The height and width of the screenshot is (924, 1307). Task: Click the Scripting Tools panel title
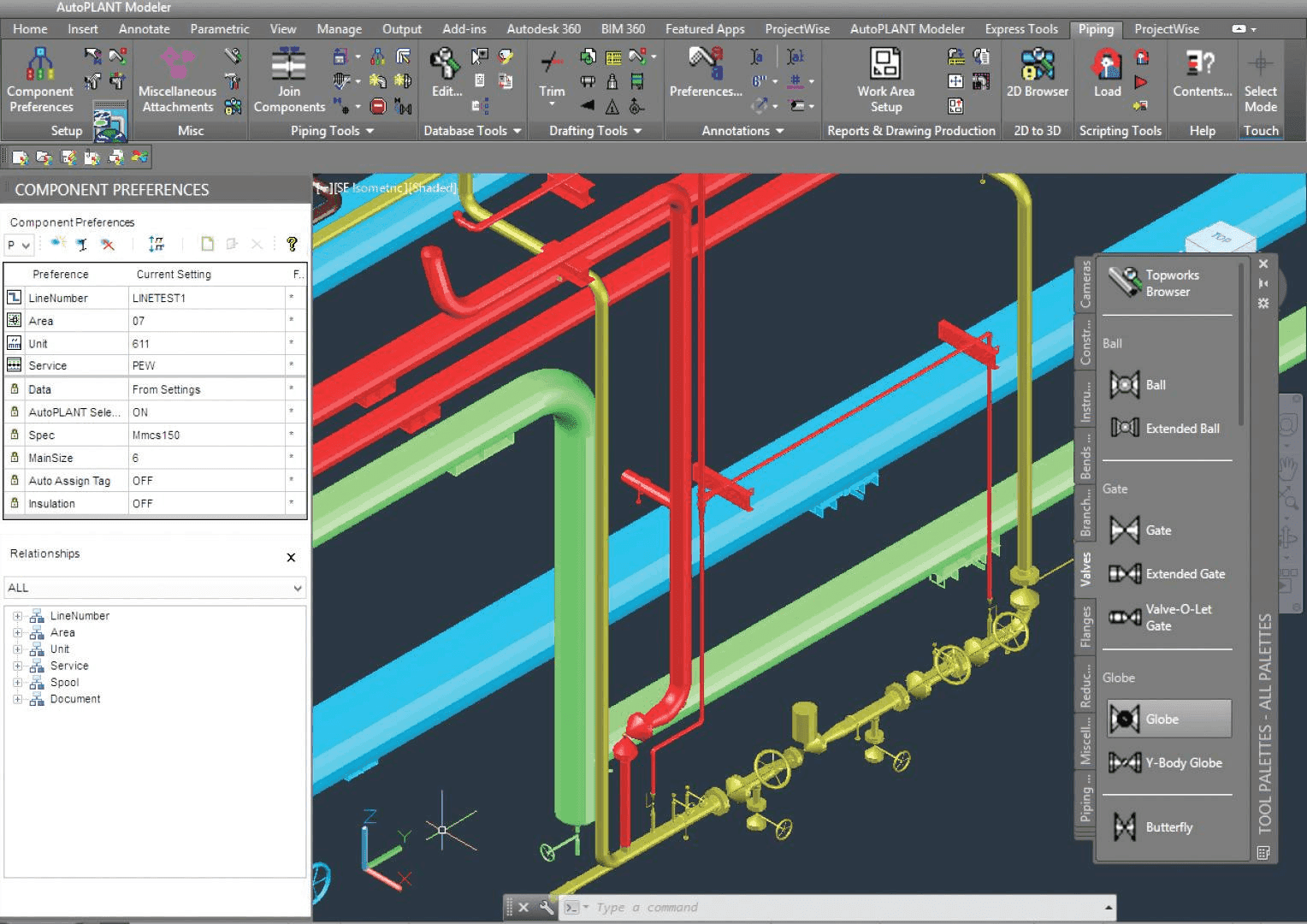pos(1120,131)
